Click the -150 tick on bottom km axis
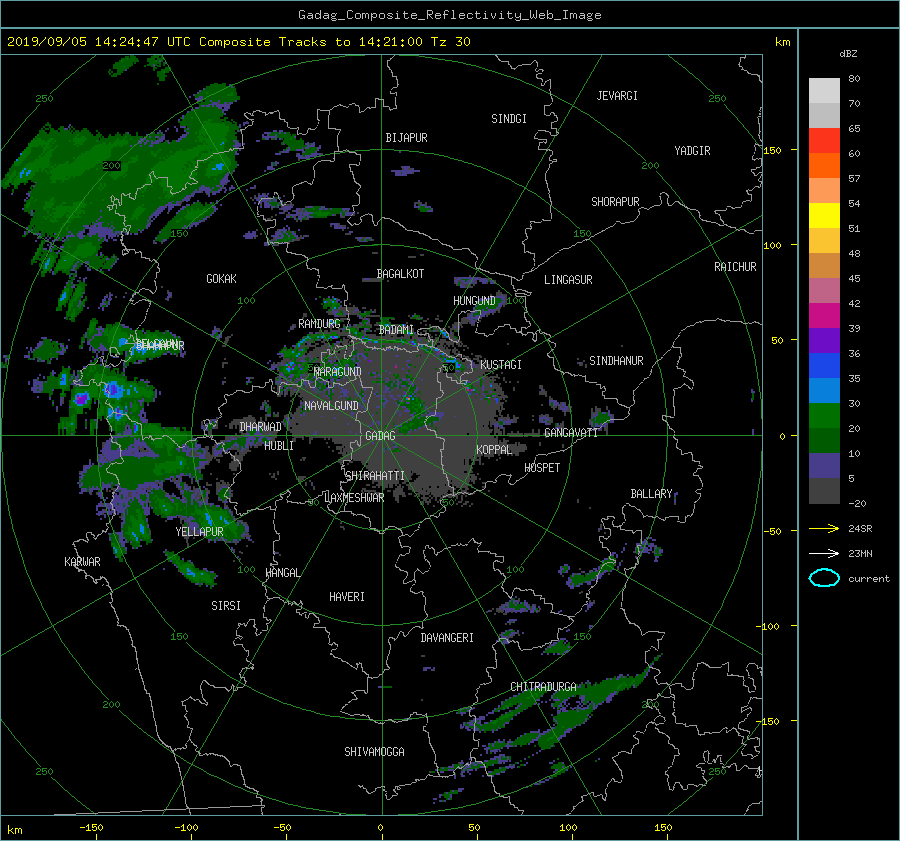This screenshot has height=841, width=900. pos(91,828)
